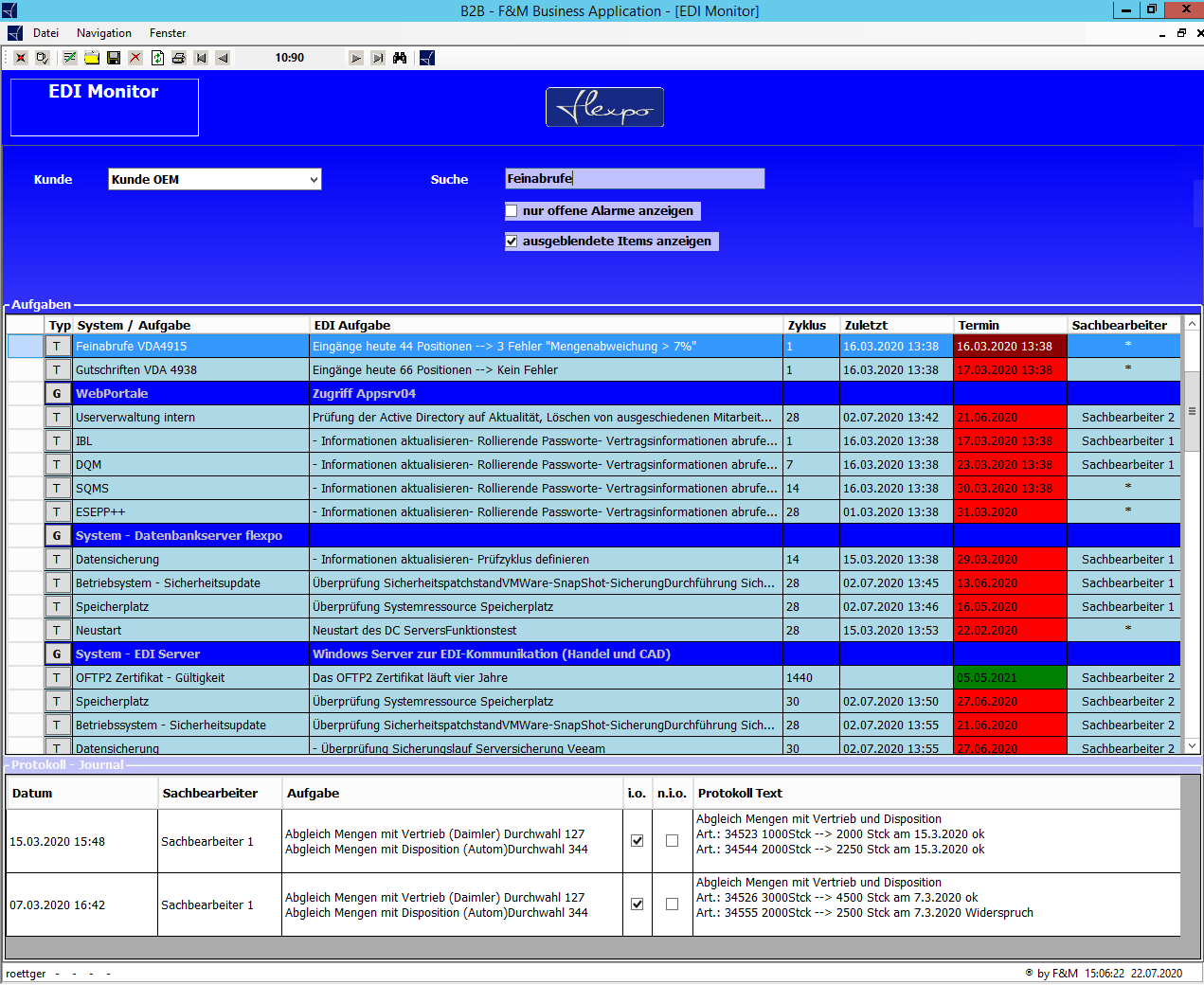Click 'Zugriff Appsrv04' cell
1204x985 pixels.
[547, 394]
